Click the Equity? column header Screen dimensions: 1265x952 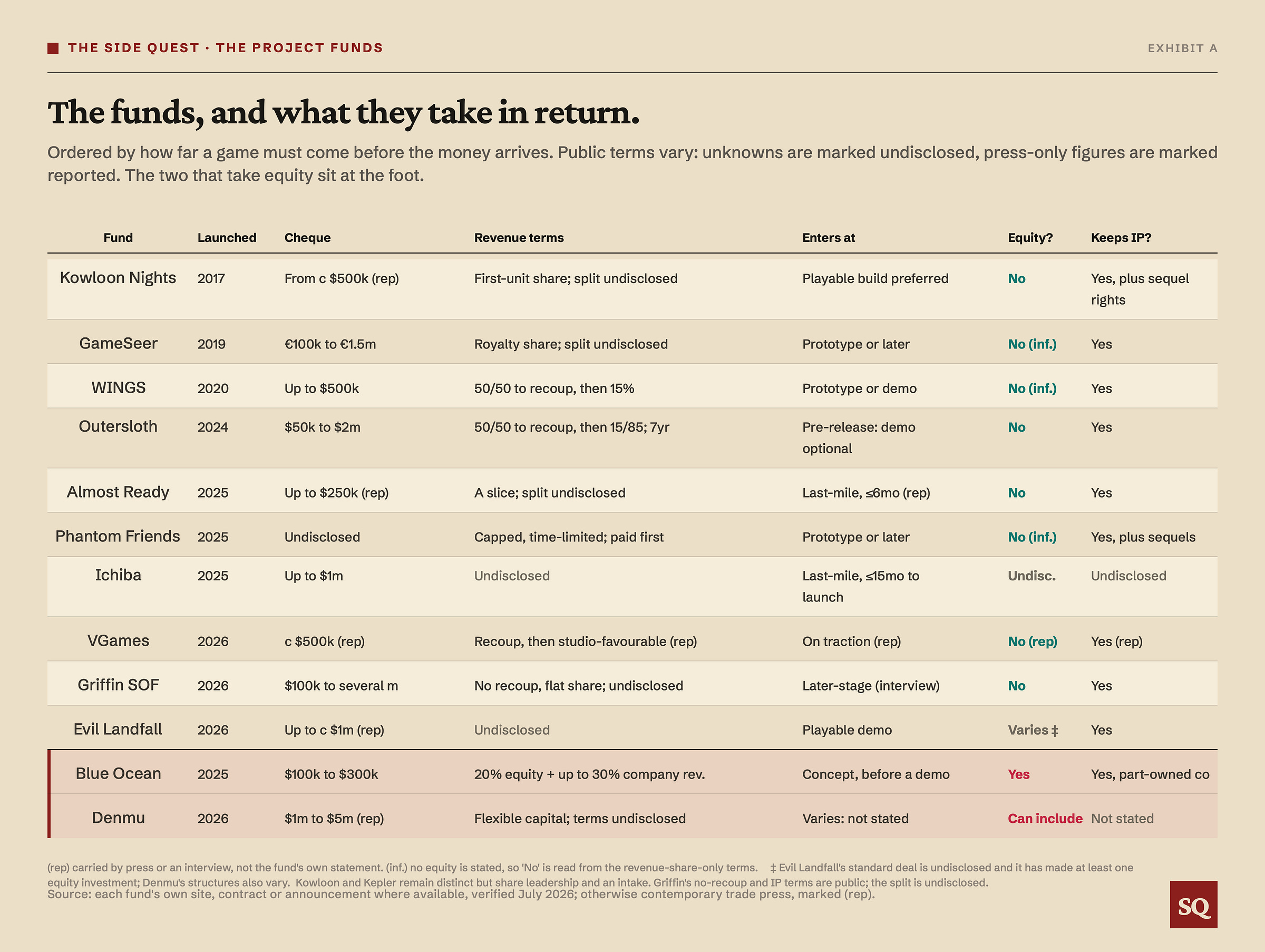click(1030, 238)
